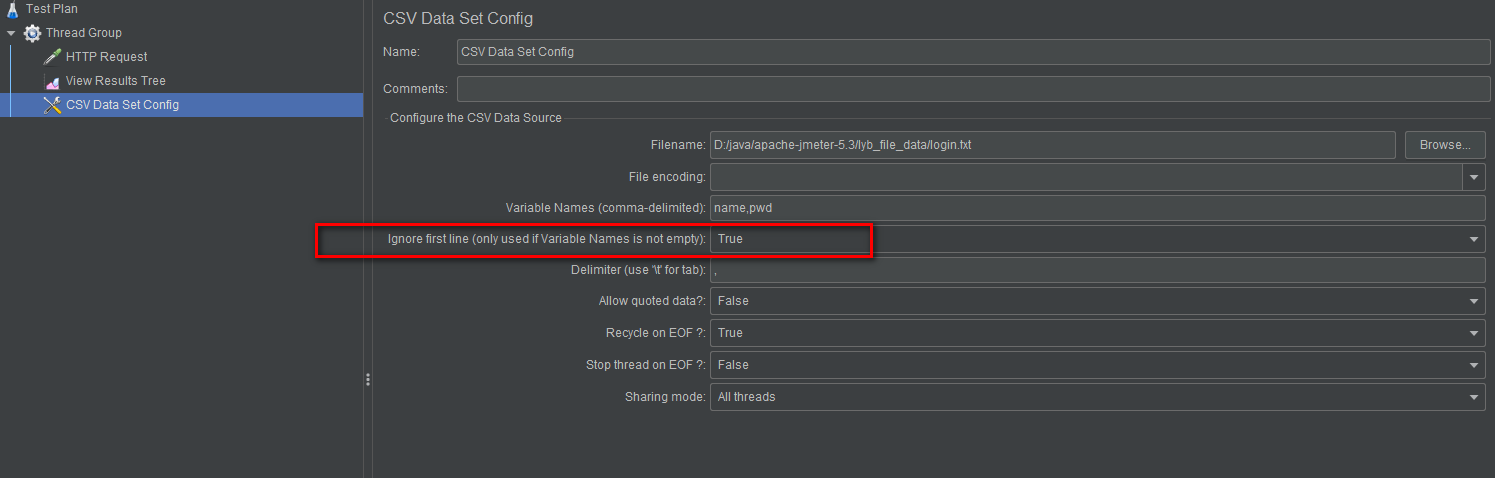Click the HTTP Request pipette icon
1495x478 pixels.
coord(52,57)
